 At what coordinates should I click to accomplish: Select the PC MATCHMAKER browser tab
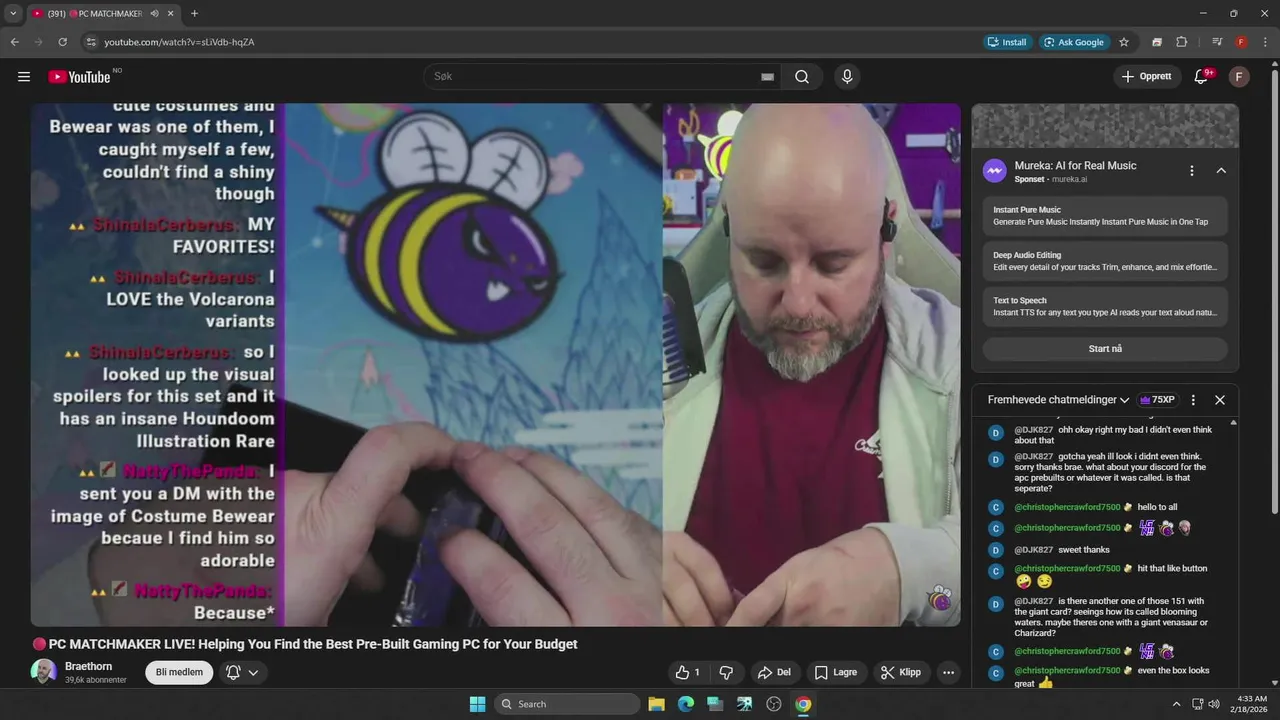(x=103, y=14)
